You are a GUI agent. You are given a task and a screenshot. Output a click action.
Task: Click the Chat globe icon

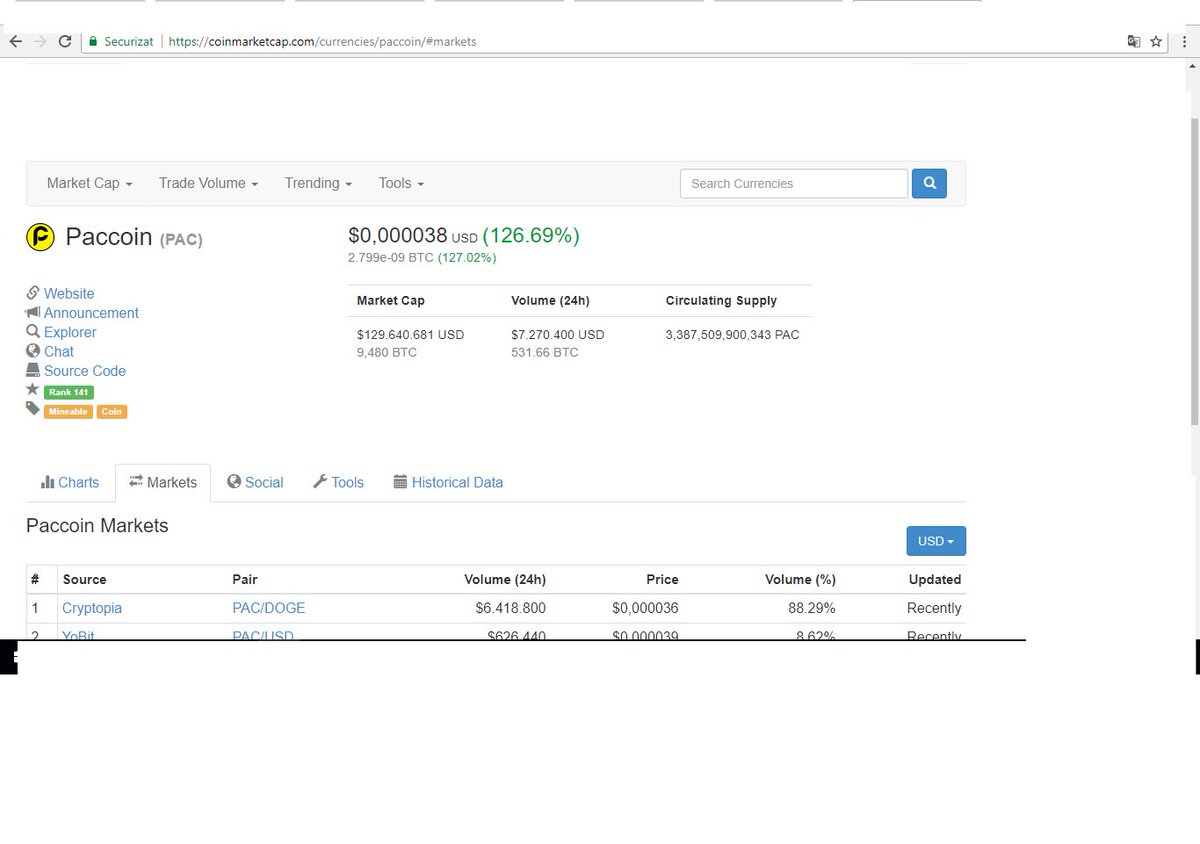31,351
